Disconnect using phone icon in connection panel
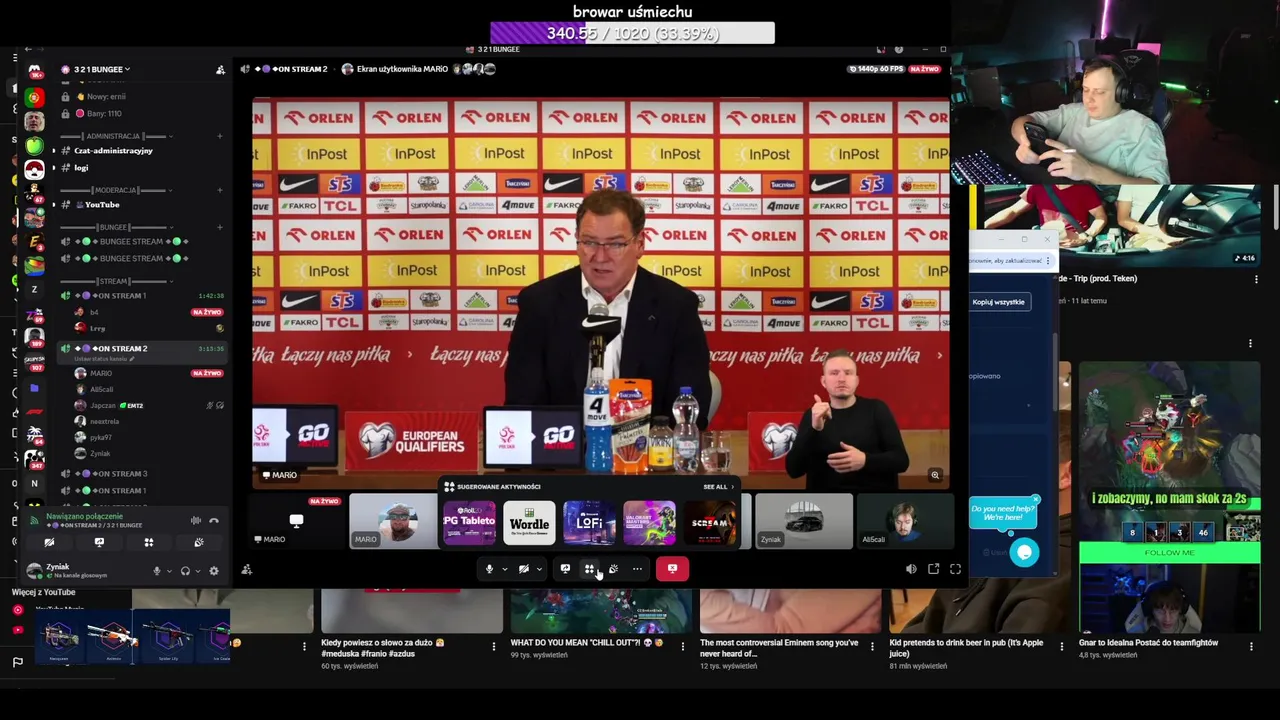Viewport: 1280px width, 720px height. [x=214, y=520]
